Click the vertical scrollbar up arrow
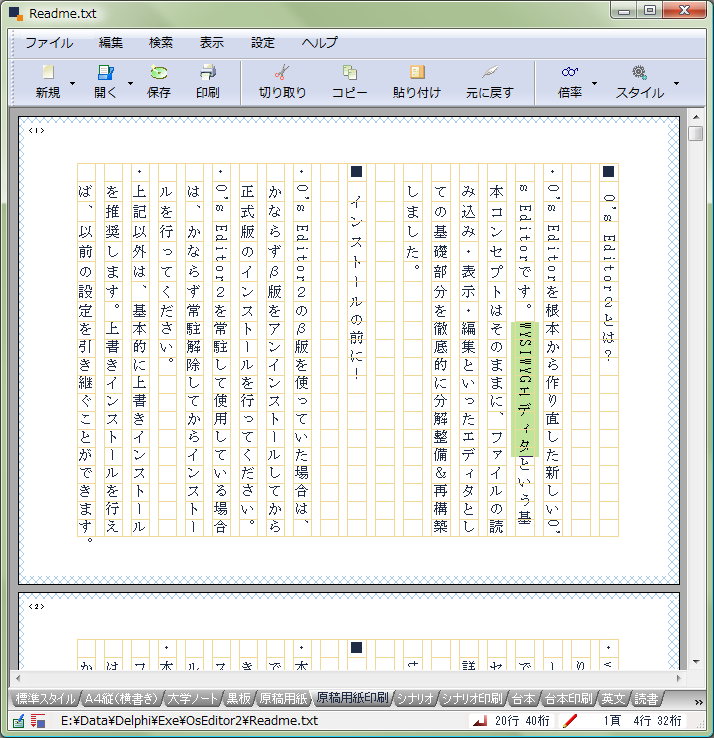The width and height of the screenshot is (714, 738). (696, 117)
